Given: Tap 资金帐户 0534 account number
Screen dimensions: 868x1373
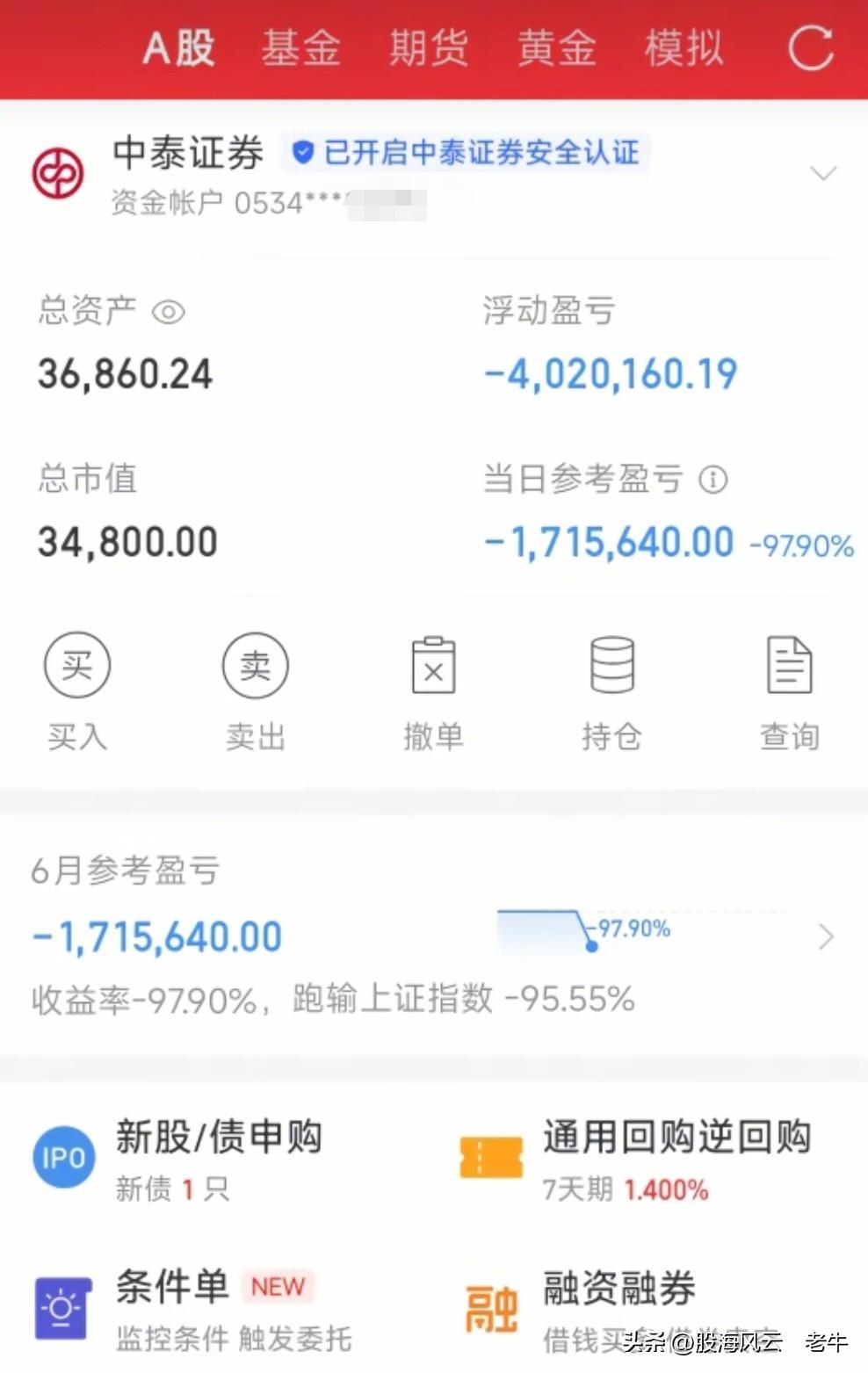Looking at the screenshot, I should (269, 203).
